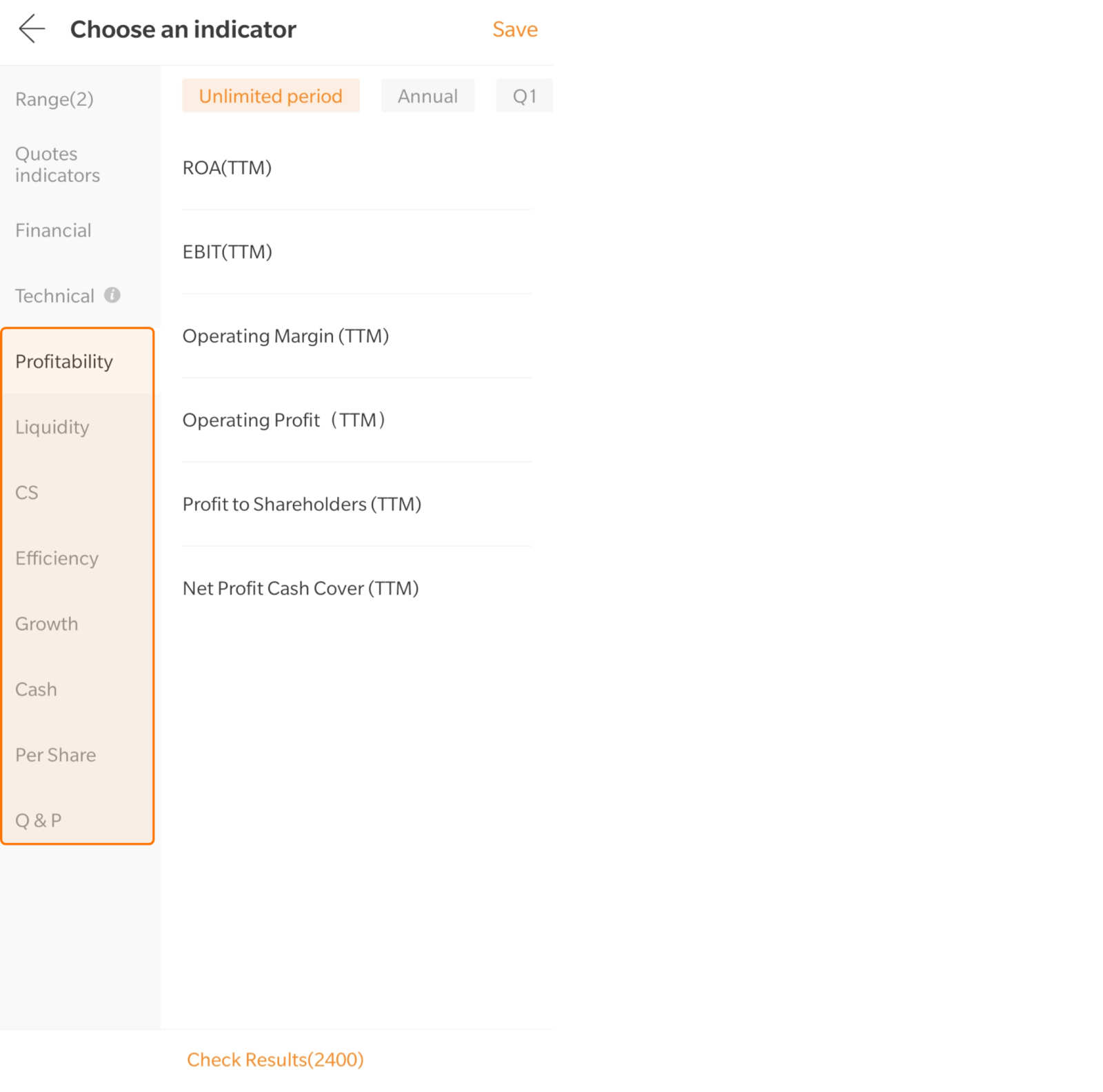Open the Range(2) category
This screenshot has width=1103, height=1092.
coord(54,99)
